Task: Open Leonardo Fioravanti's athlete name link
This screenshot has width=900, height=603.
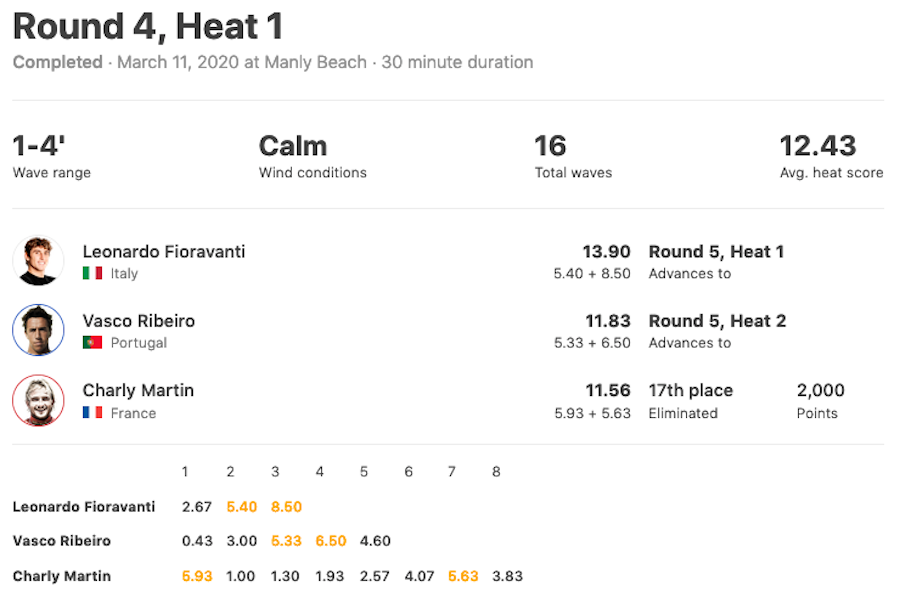Action: 164,251
